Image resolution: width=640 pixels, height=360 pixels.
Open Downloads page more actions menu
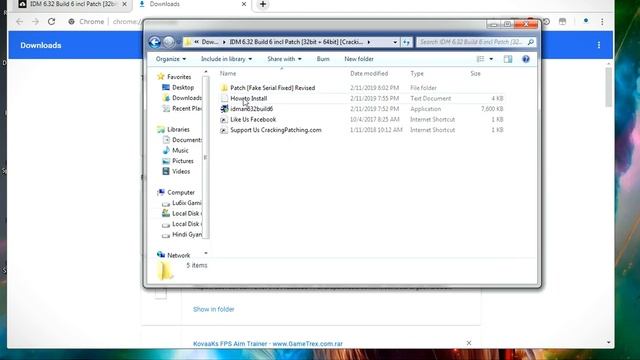pos(599,45)
